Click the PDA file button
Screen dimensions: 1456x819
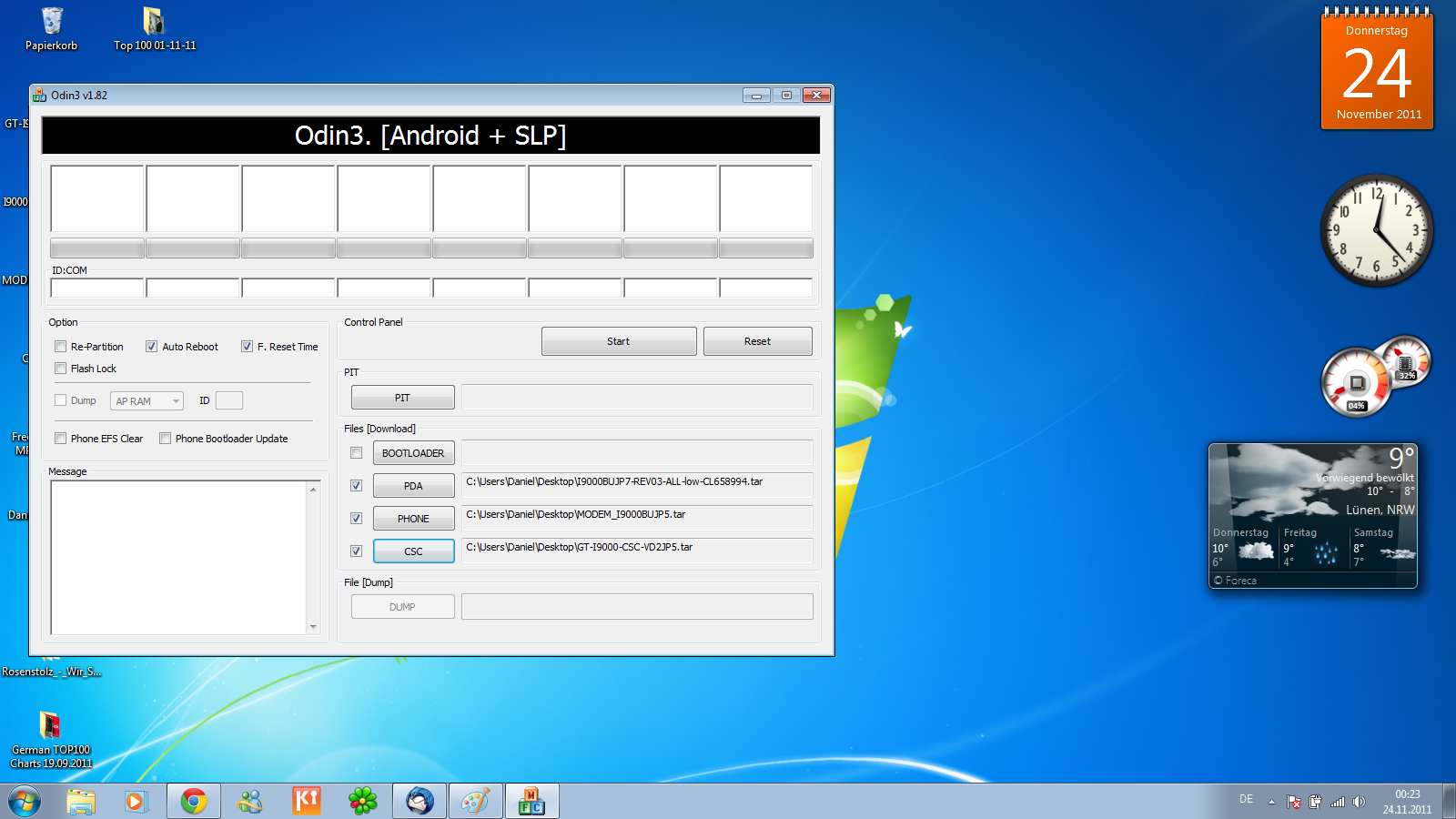[x=414, y=486]
